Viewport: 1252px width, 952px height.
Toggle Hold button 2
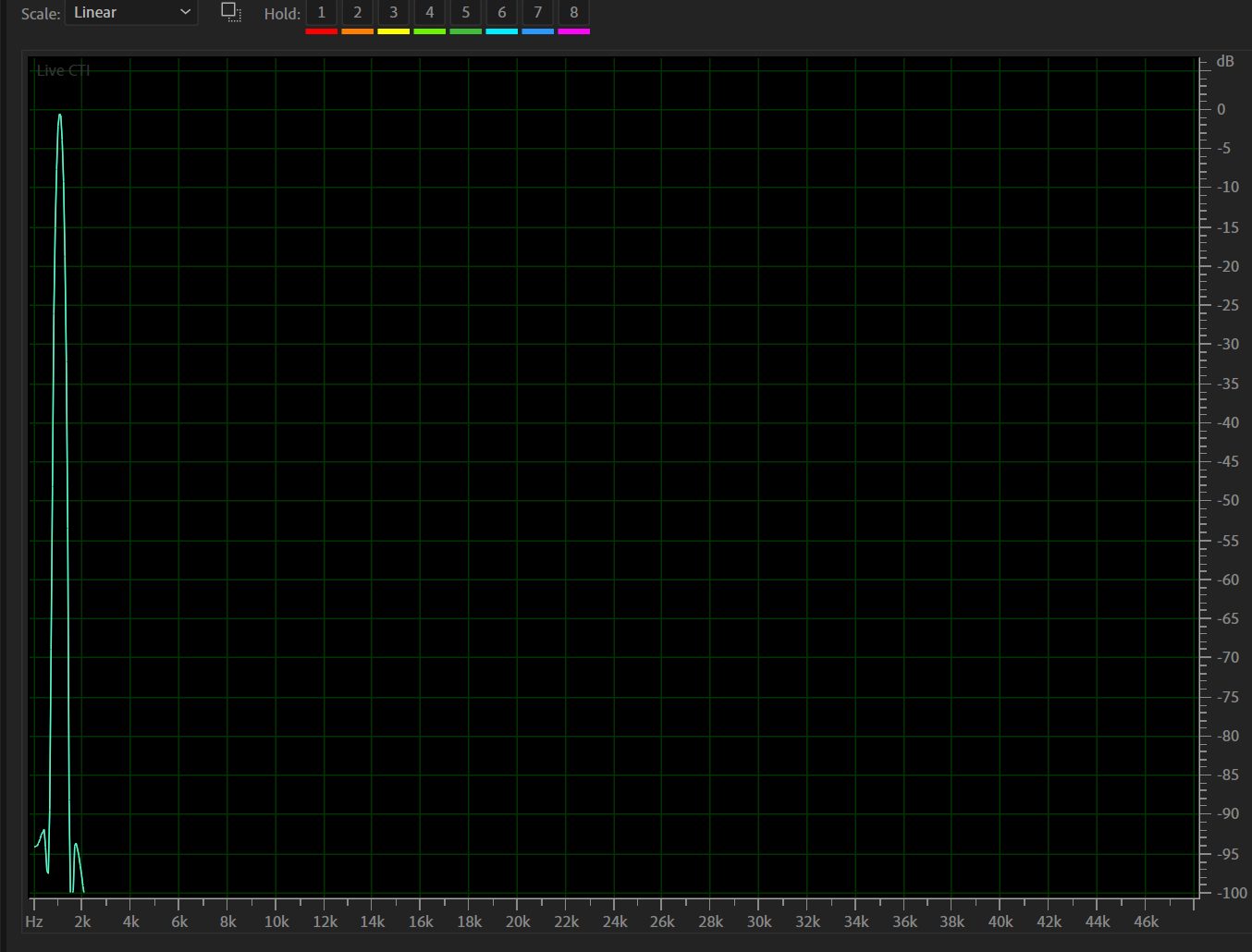[x=357, y=12]
